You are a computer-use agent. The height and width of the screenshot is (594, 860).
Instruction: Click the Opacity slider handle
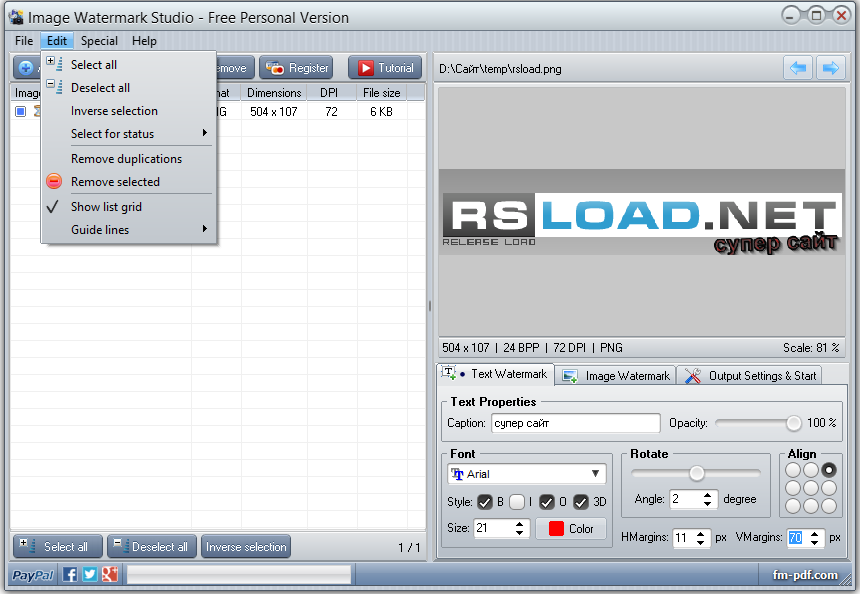793,423
